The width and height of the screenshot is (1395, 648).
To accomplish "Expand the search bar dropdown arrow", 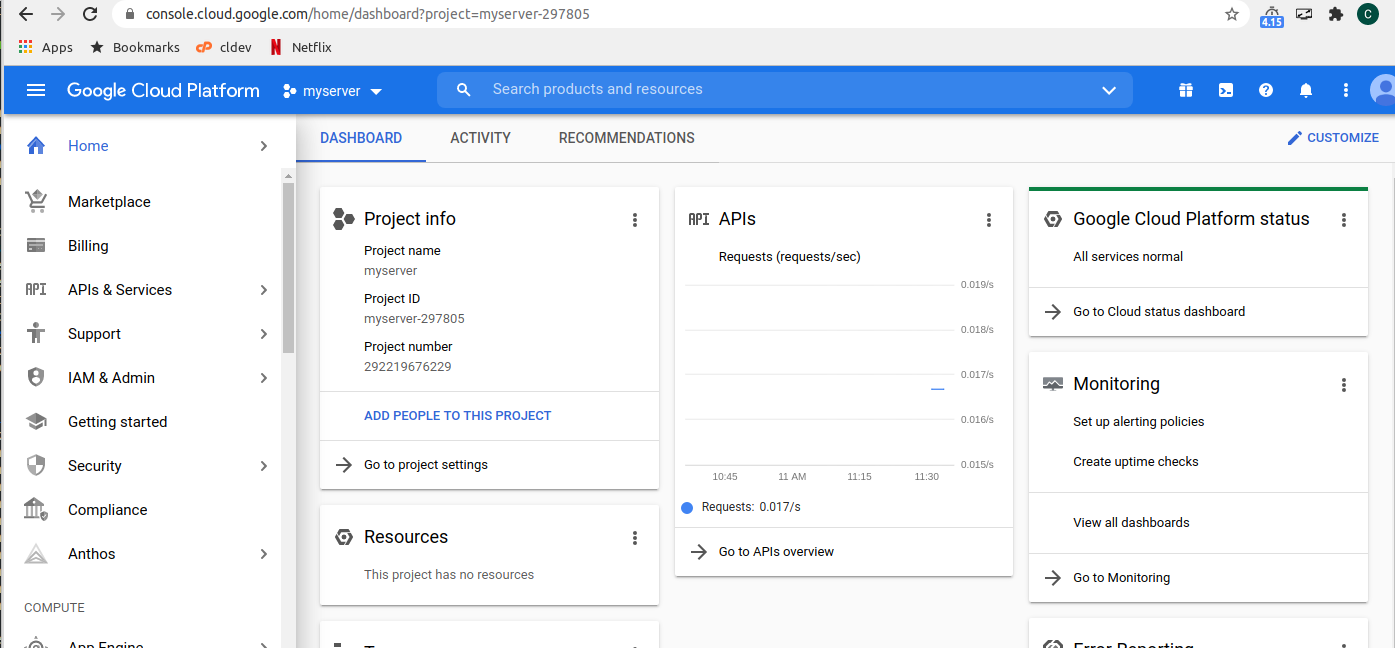I will click(x=1108, y=90).
